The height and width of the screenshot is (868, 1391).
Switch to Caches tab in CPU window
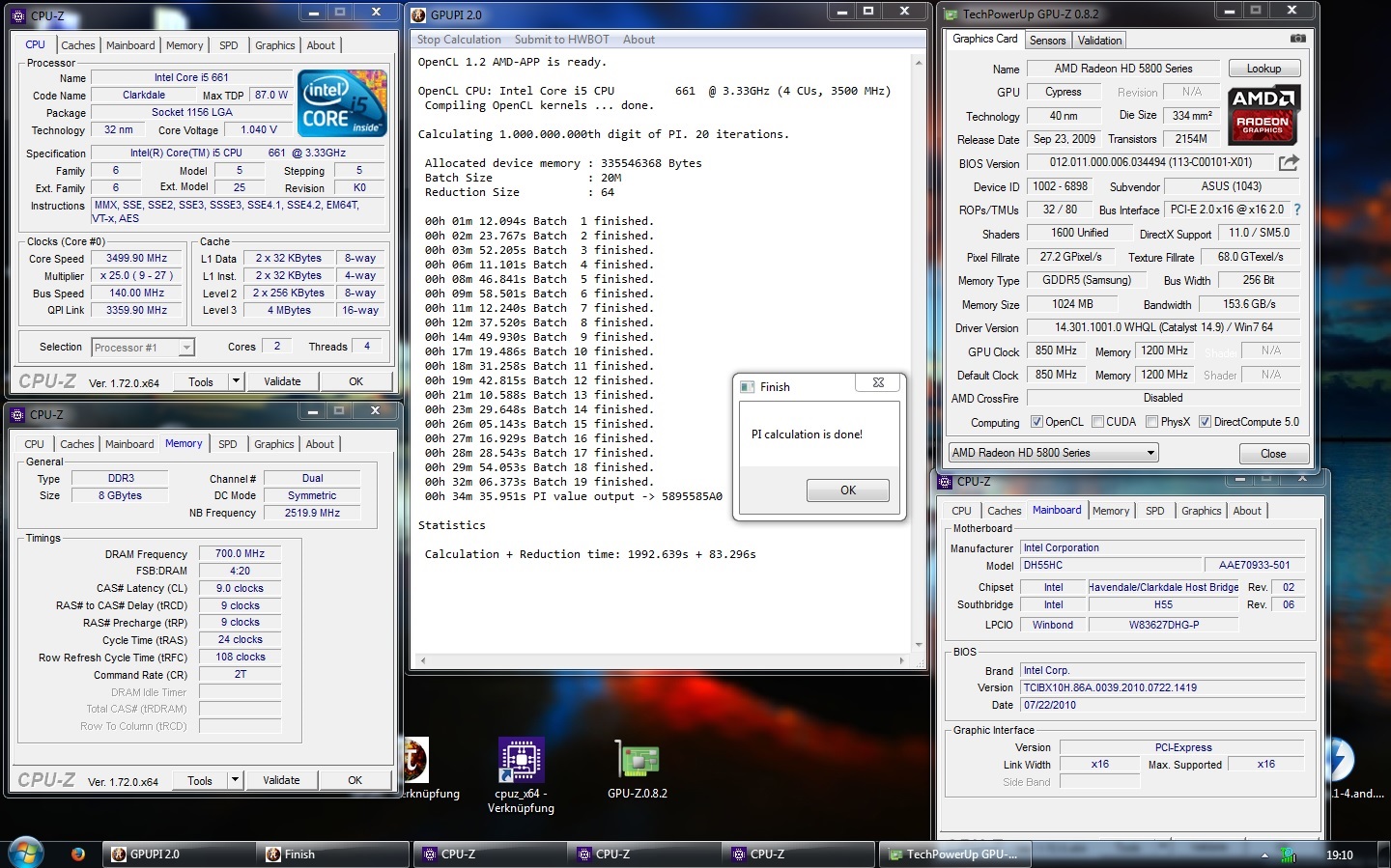[78, 45]
